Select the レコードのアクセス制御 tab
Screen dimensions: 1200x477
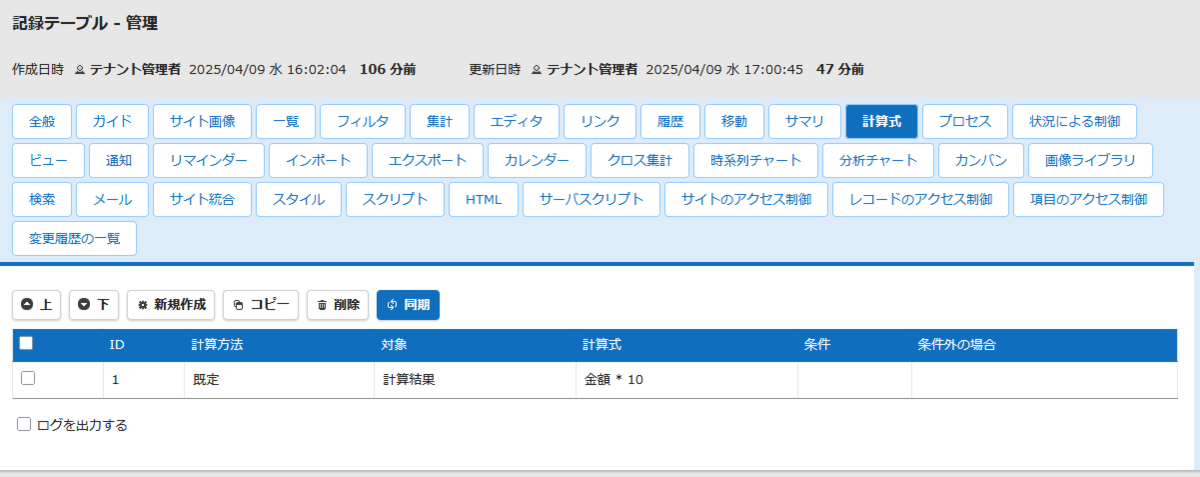pos(920,199)
